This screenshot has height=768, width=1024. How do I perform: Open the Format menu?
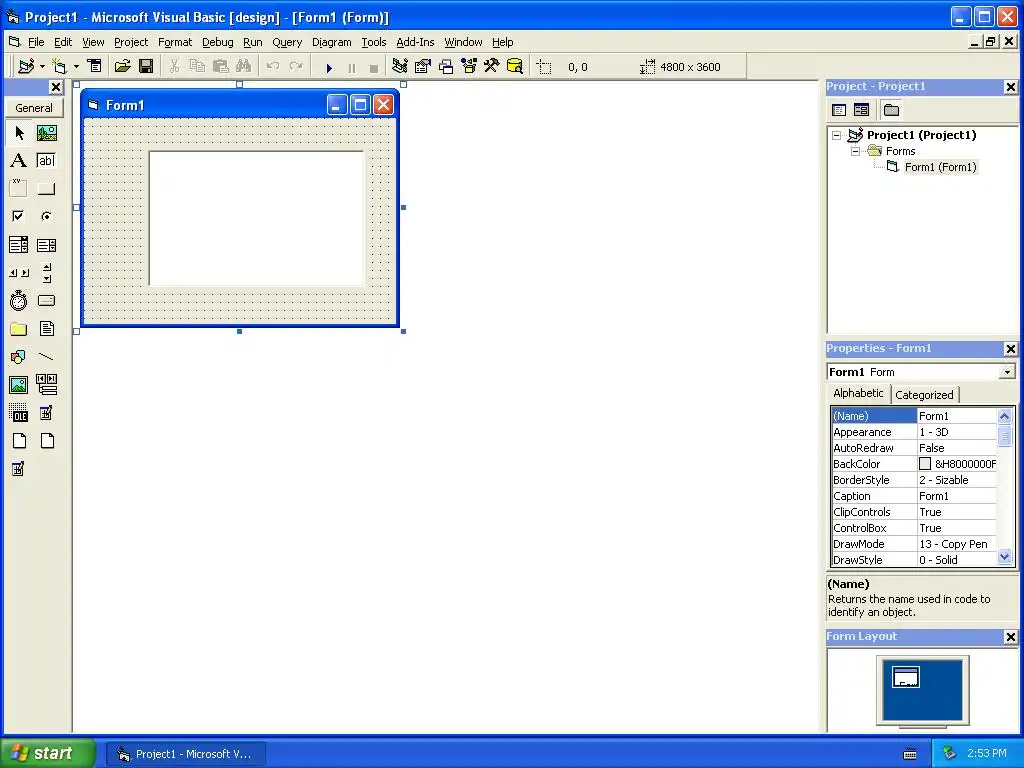click(175, 42)
